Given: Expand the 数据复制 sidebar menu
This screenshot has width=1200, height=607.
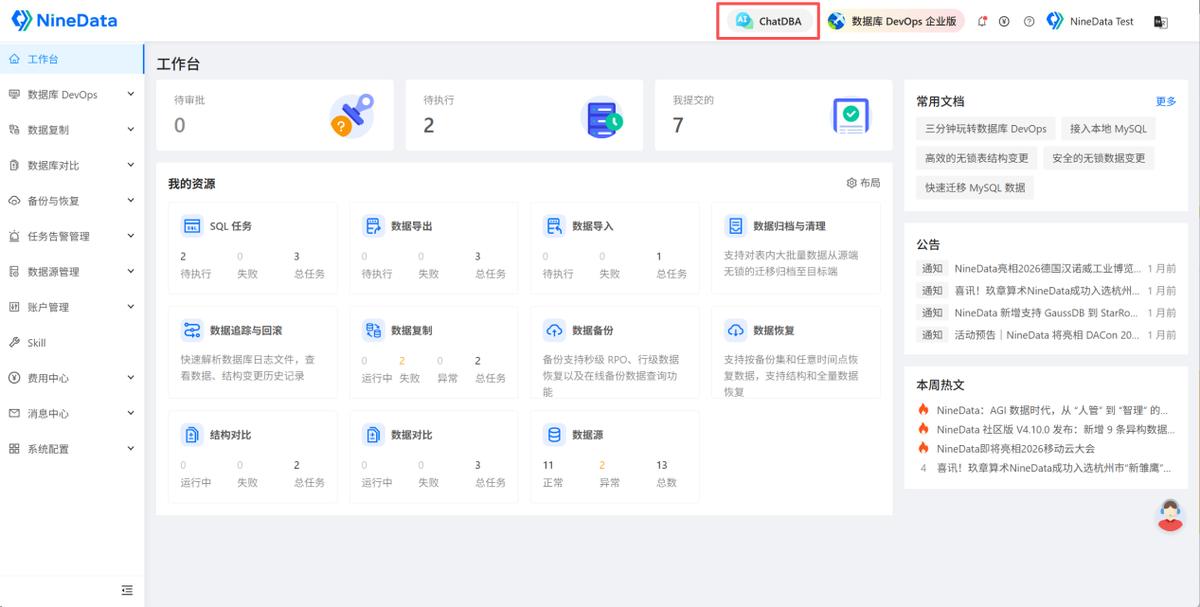Looking at the screenshot, I should point(72,130).
